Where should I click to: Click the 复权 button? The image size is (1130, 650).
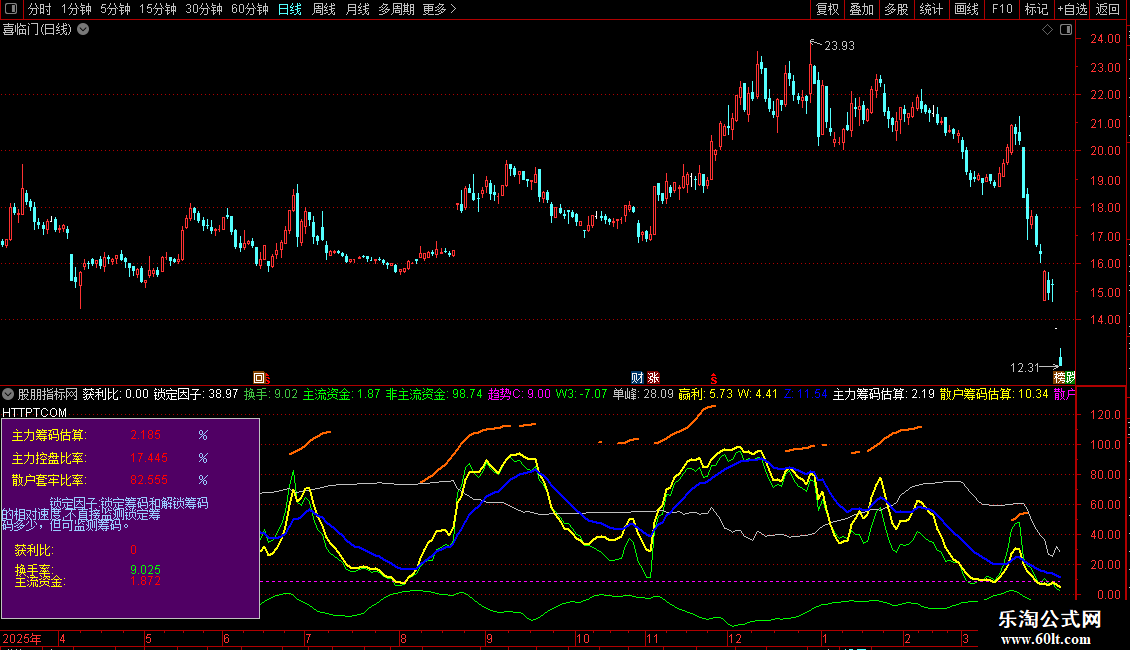tap(828, 10)
